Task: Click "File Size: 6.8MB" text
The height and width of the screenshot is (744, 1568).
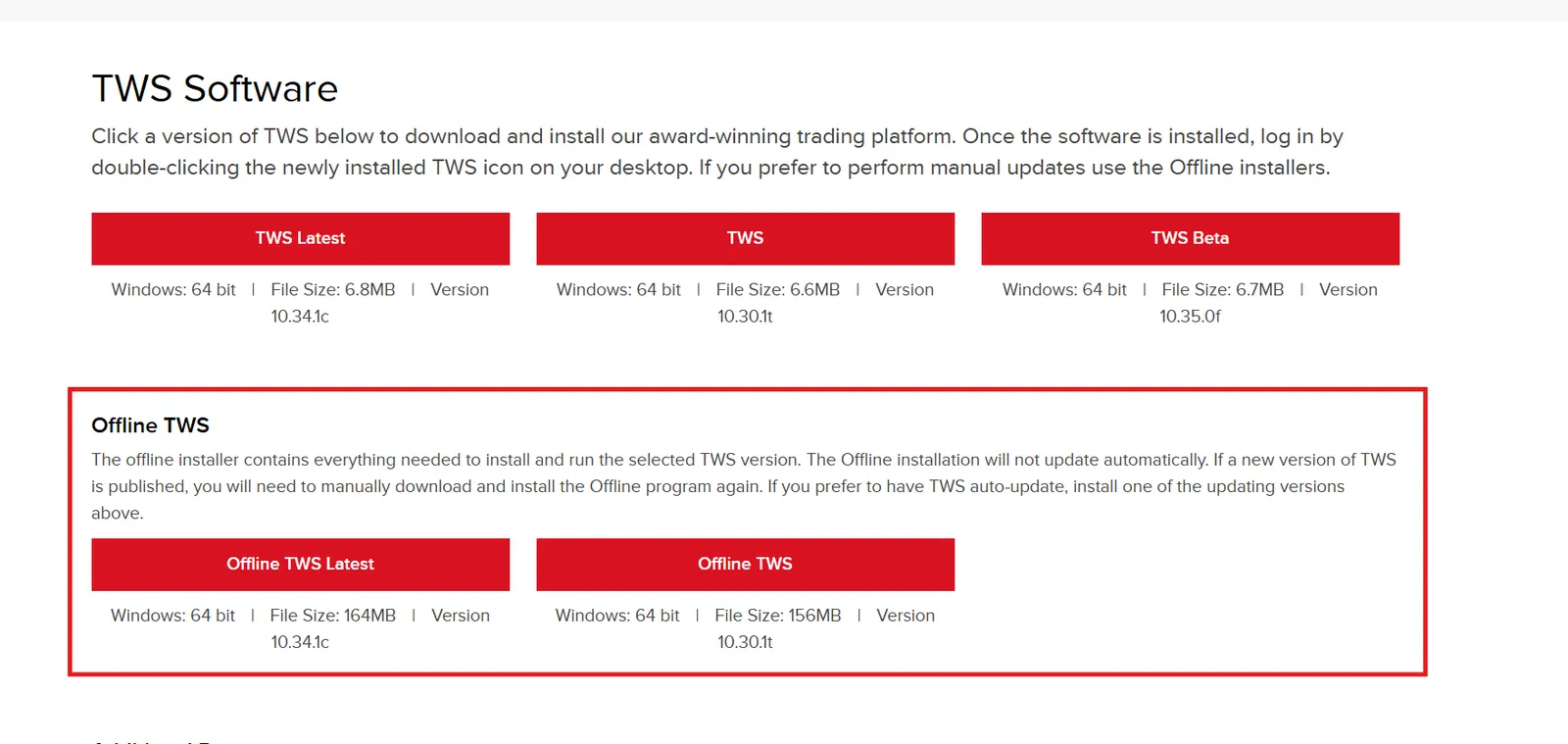Action: coord(333,289)
